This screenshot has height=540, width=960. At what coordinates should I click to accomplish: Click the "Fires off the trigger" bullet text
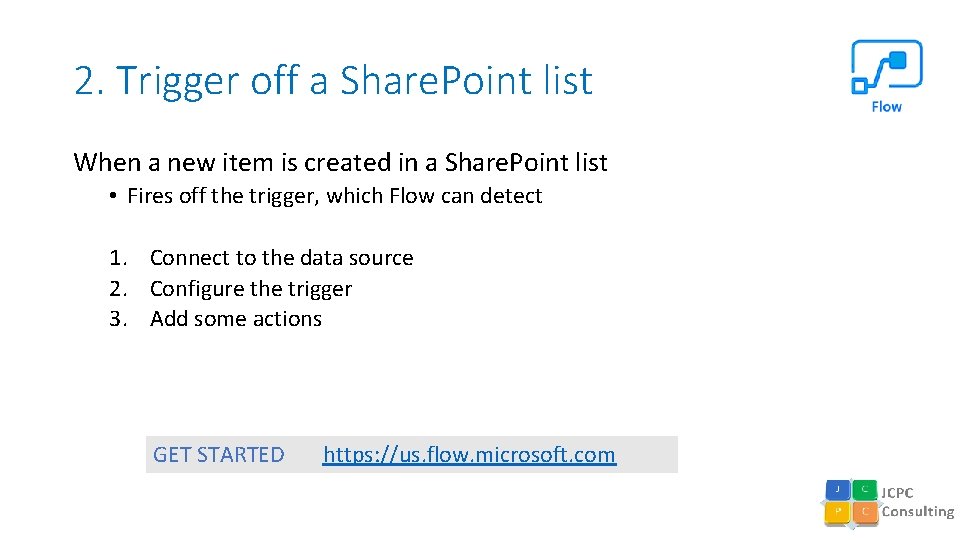pyautogui.click(x=334, y=196)
